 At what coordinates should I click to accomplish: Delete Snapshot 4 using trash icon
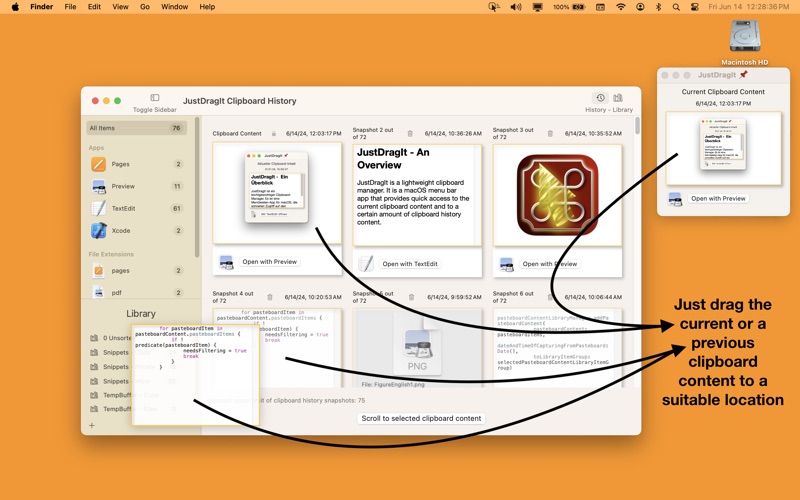coord(270,297)
